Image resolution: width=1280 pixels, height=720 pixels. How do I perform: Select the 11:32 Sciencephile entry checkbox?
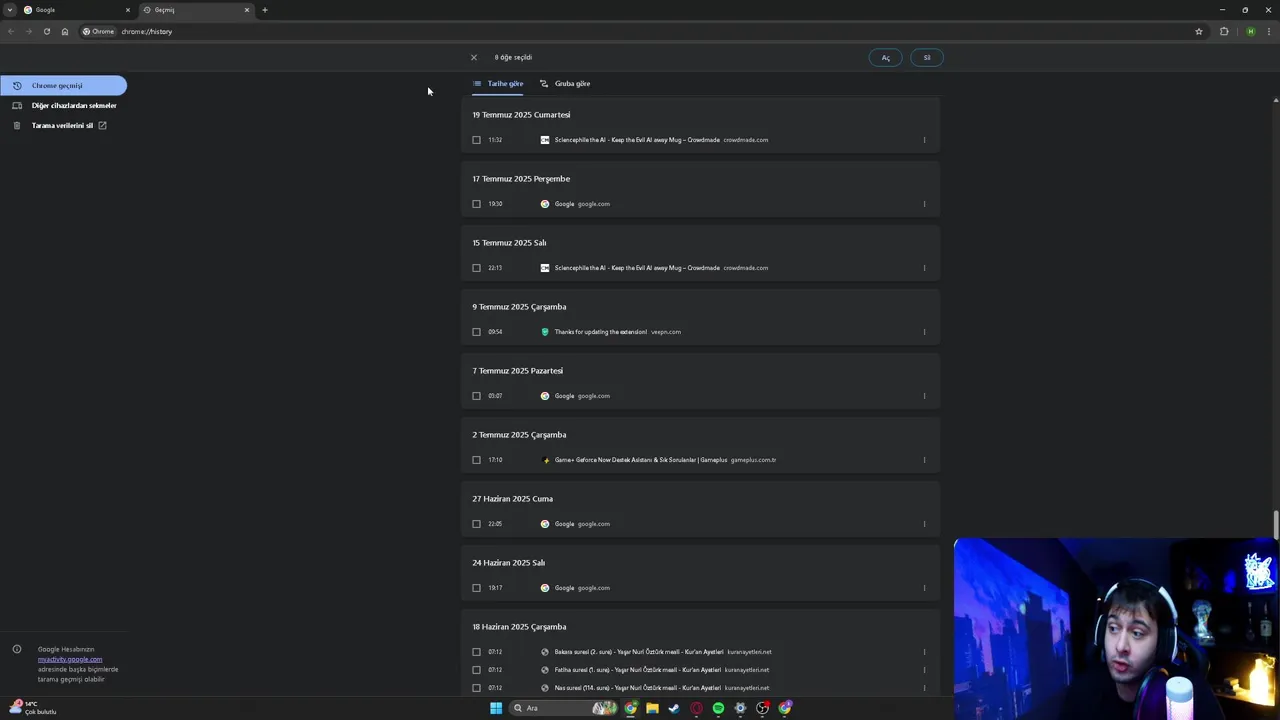pos(476,140)
